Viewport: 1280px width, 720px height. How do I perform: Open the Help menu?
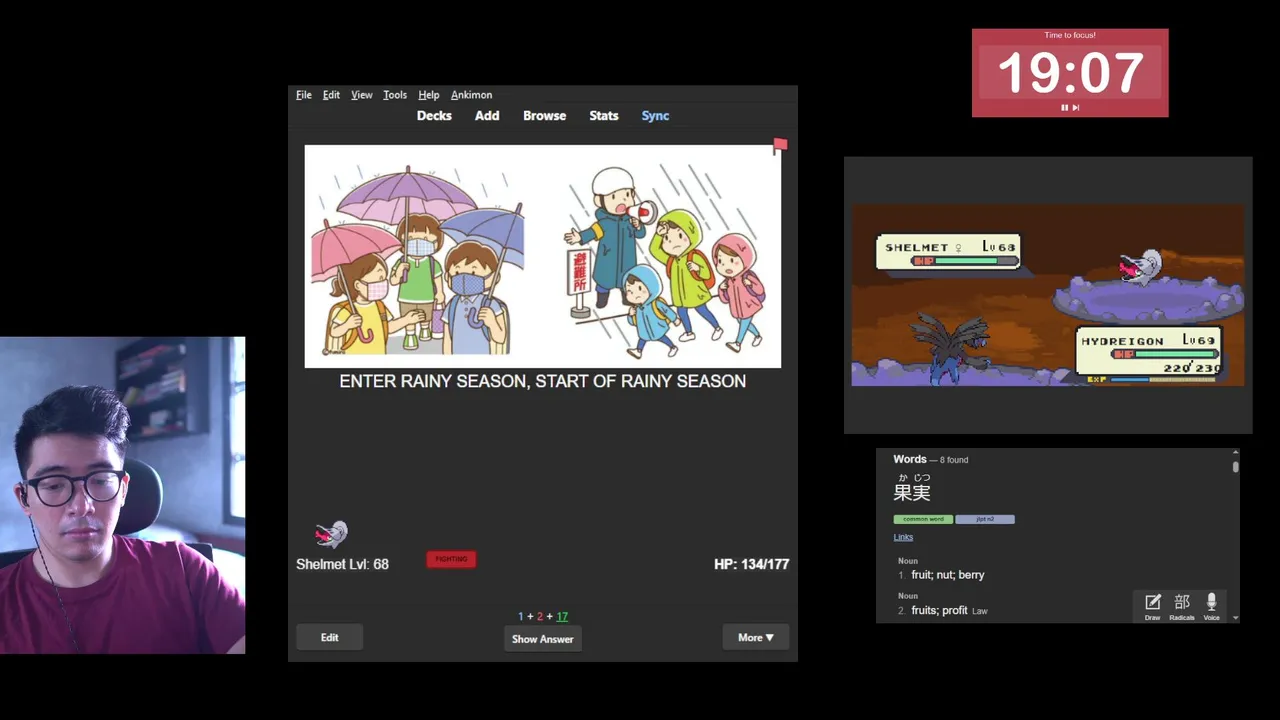[429, 95]
